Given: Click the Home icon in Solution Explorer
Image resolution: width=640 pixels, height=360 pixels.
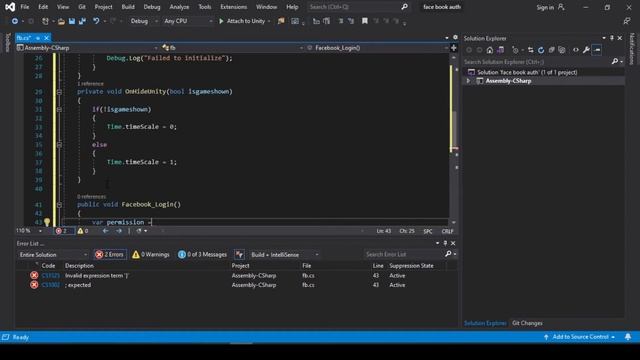Looking at the screenshot, I should (x=490, y=50).
